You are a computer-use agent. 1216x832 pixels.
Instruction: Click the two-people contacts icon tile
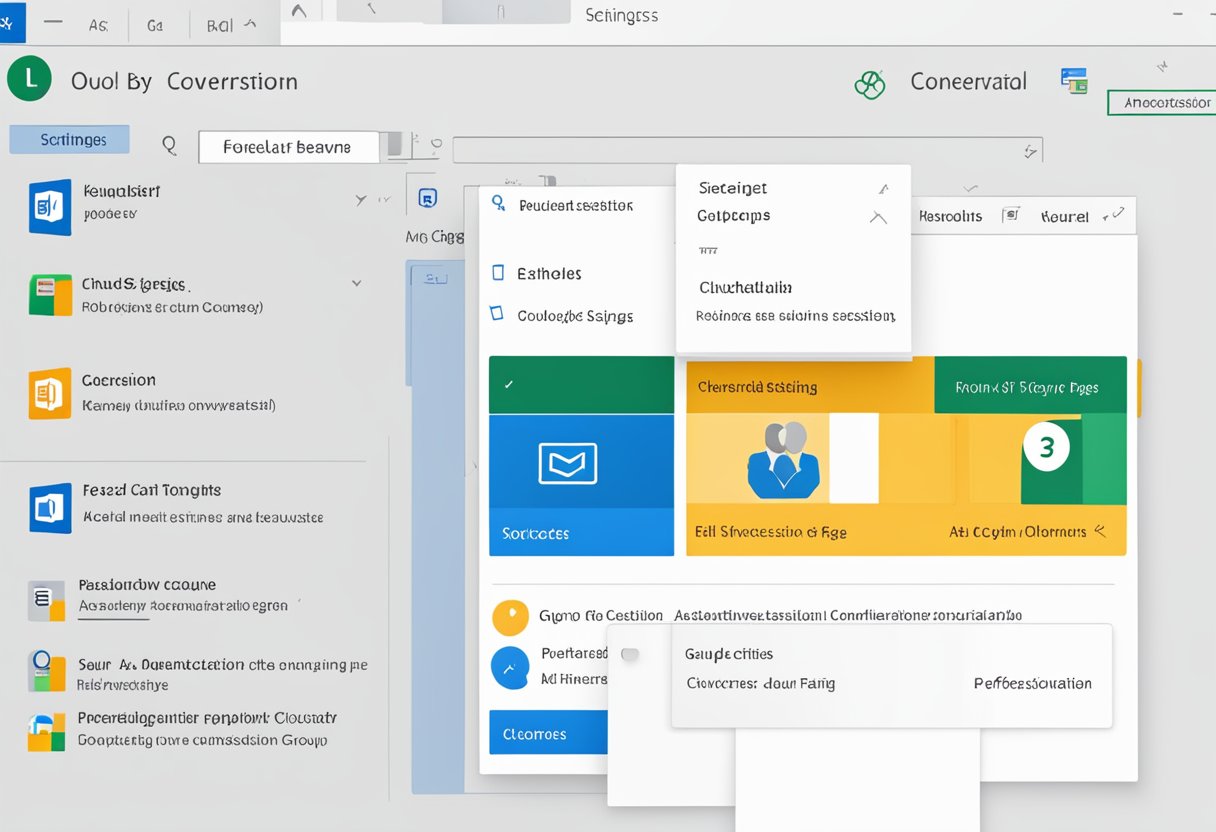(783, 460)
